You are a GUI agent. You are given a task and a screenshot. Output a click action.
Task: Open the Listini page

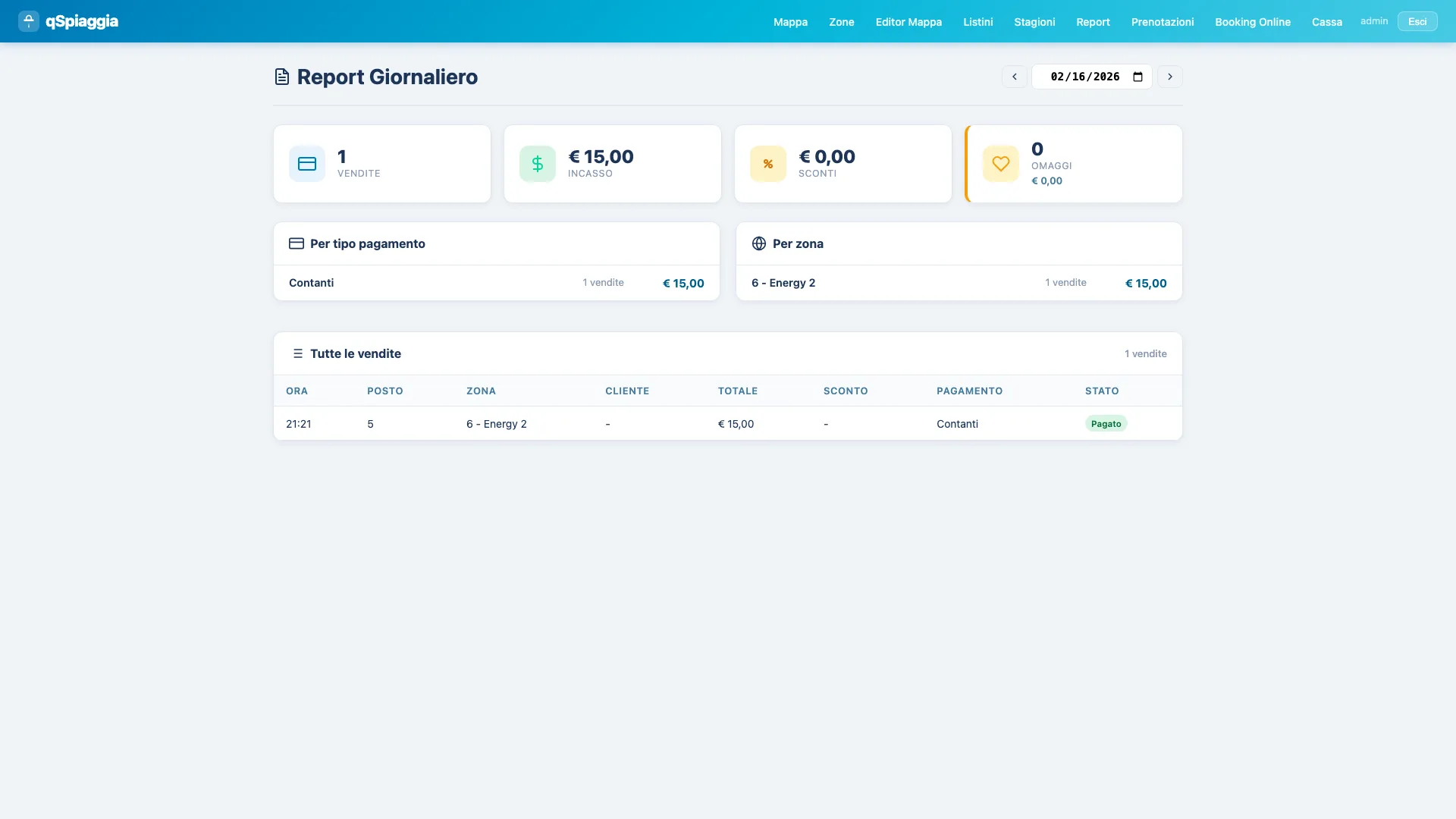pos(977,22)
